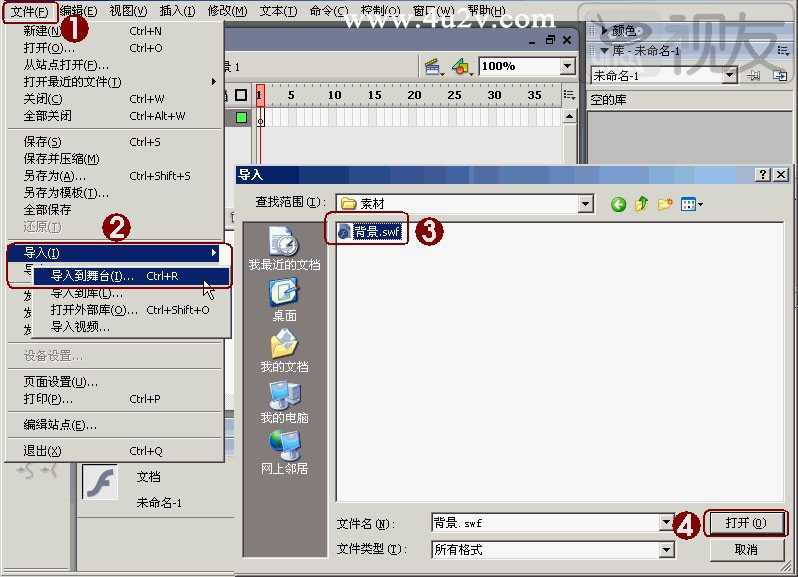Click the green back navigation icon
This screenshot has height=577, width=798.
click(x=618, y=205)
